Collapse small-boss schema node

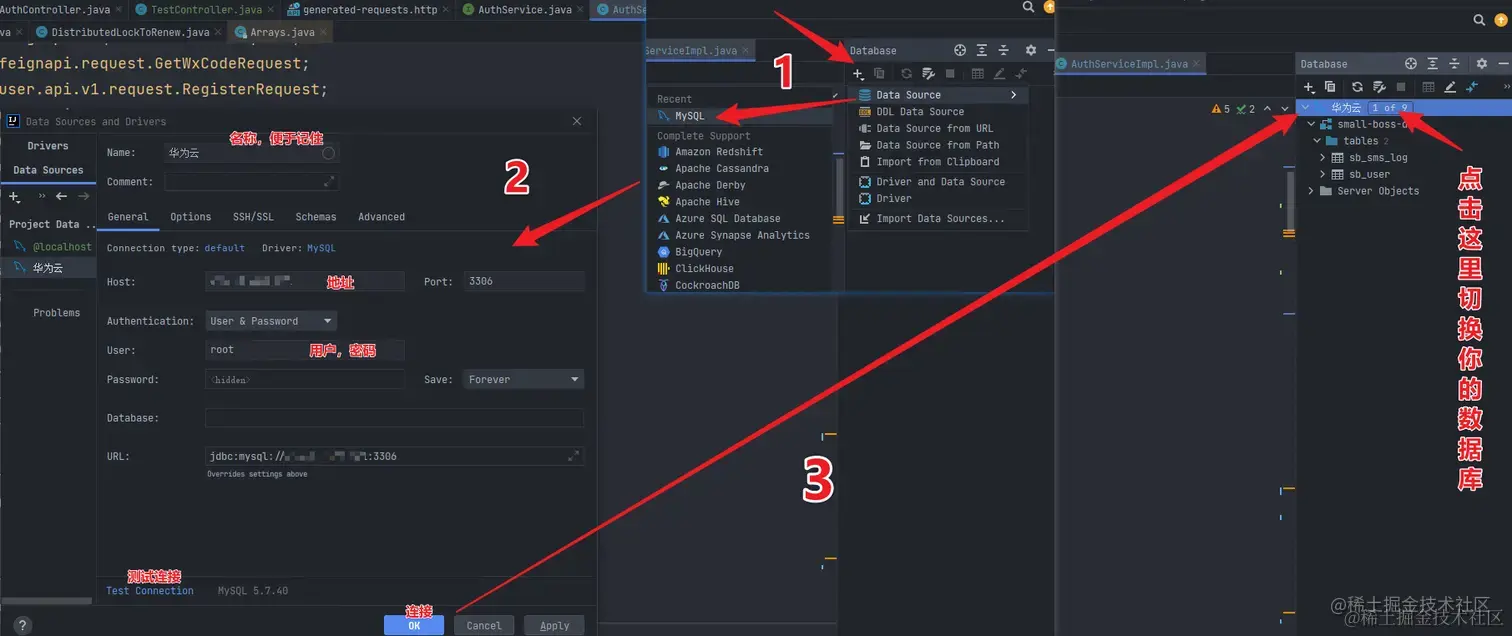tap(1312, 124)
